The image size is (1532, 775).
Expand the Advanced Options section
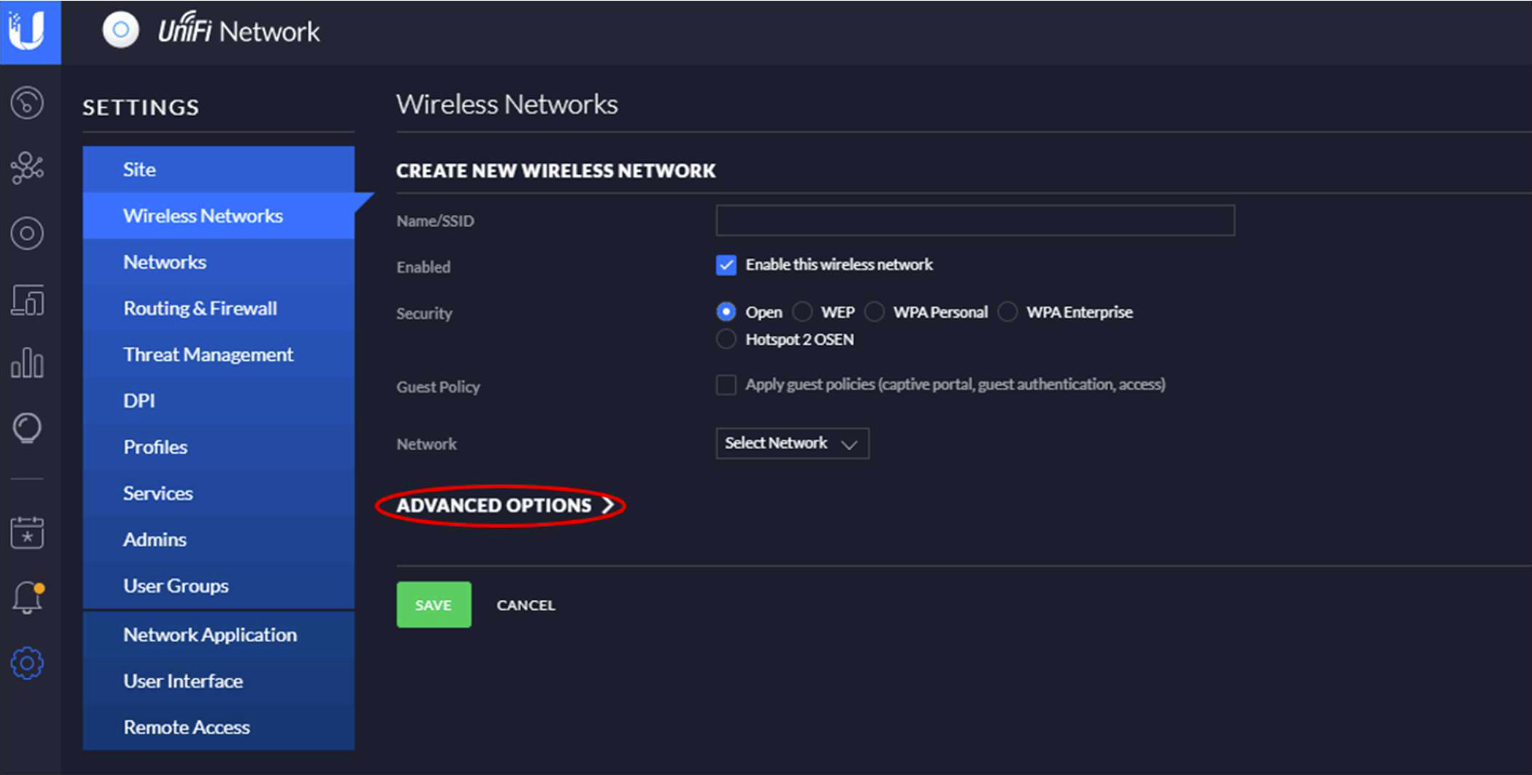505,506
